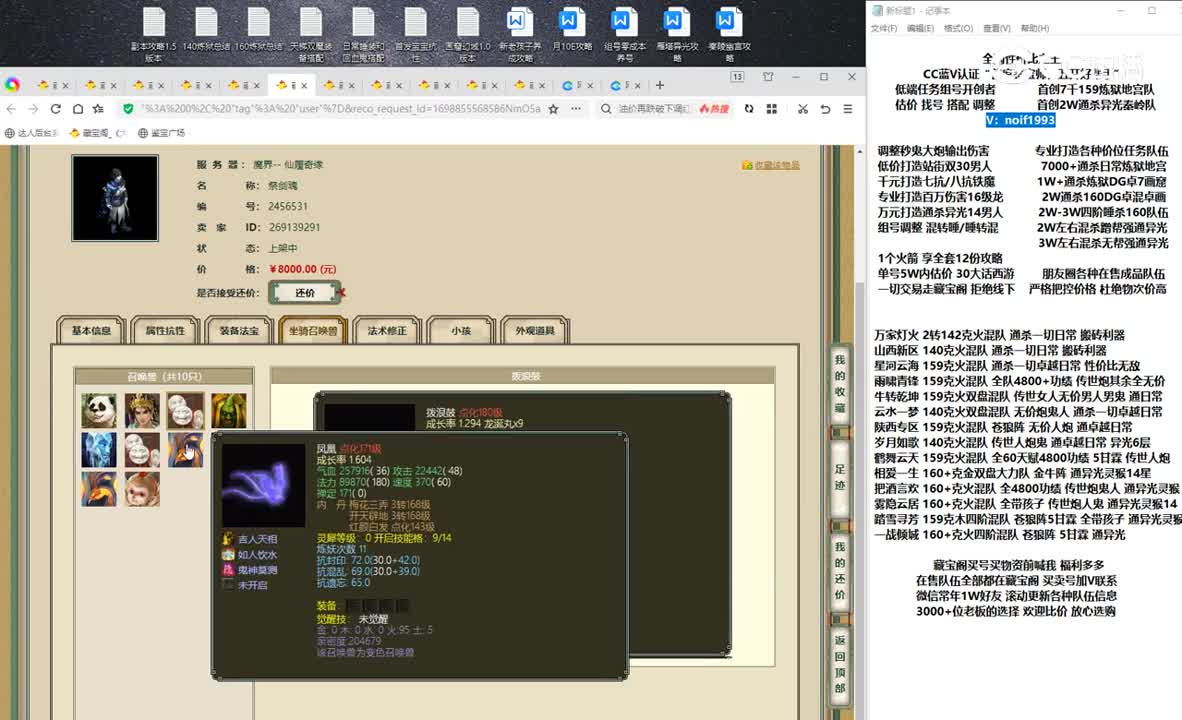
Task: Open Notepad 文件(F) menu
Action: pos(884,28)
